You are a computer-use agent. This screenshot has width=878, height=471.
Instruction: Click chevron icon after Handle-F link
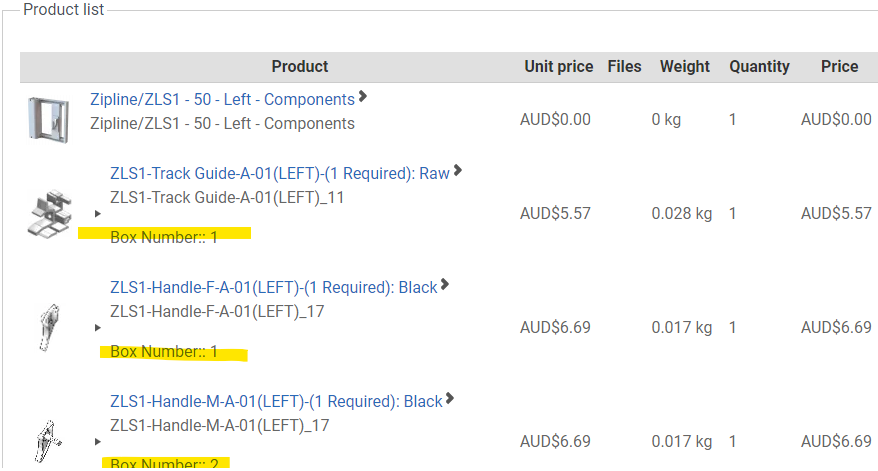tap(445, 285)
